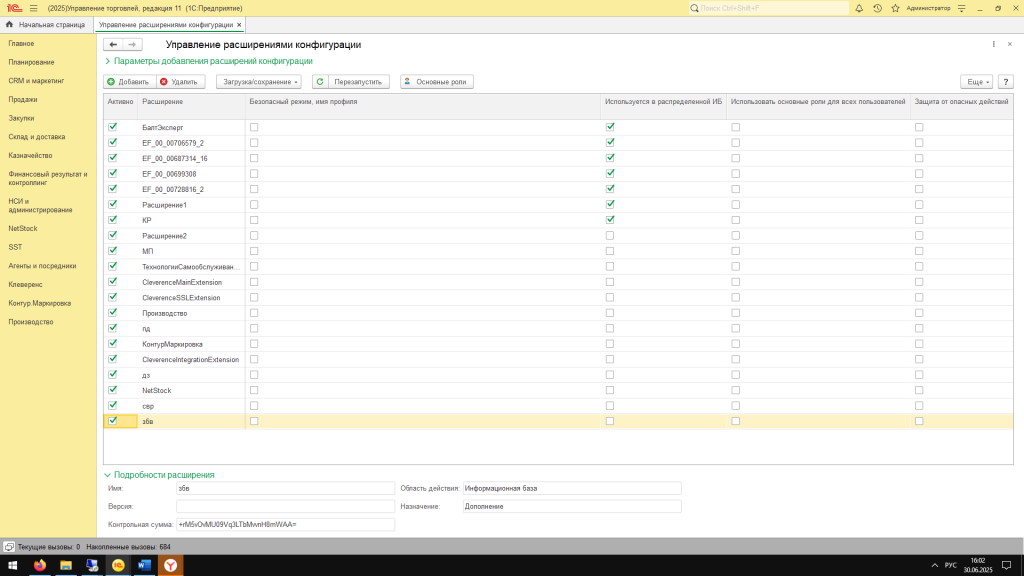Toggle Активно checkbox for Расширение2 row
Screen dimensions: 1024x576
(x=113, y=235)
